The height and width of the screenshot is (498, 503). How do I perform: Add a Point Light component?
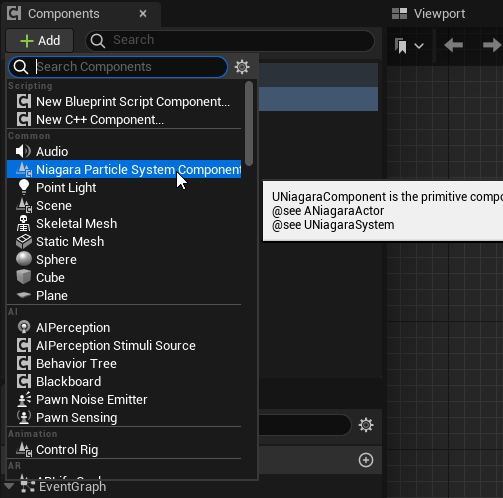[x=124, y=188]
